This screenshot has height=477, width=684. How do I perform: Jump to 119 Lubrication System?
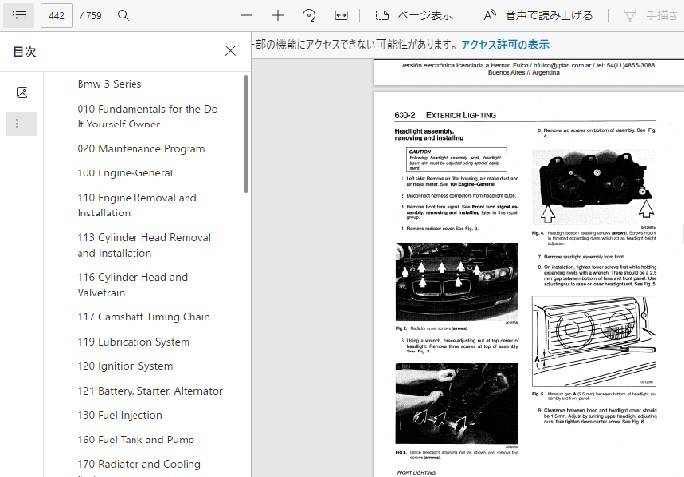pos(133,342)
